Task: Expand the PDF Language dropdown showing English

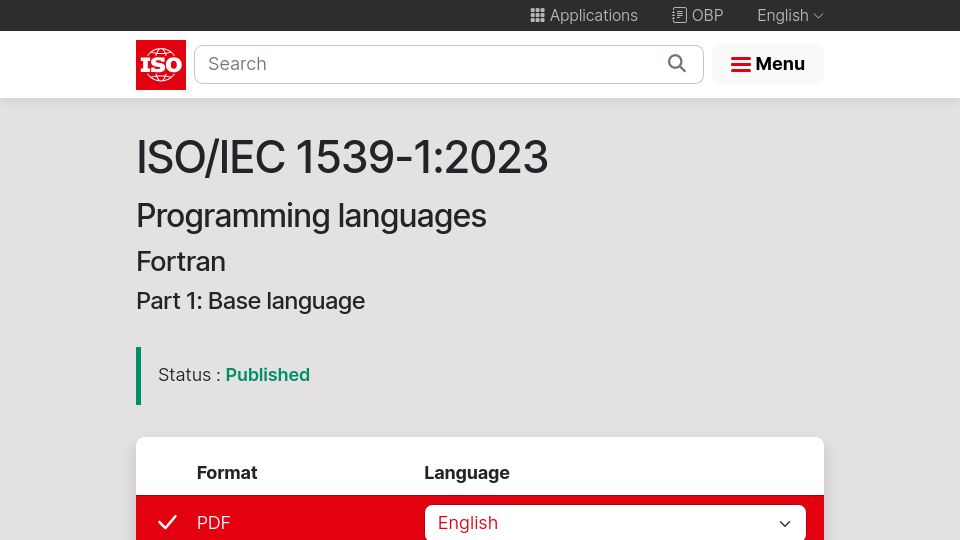Action: point(615,523)
